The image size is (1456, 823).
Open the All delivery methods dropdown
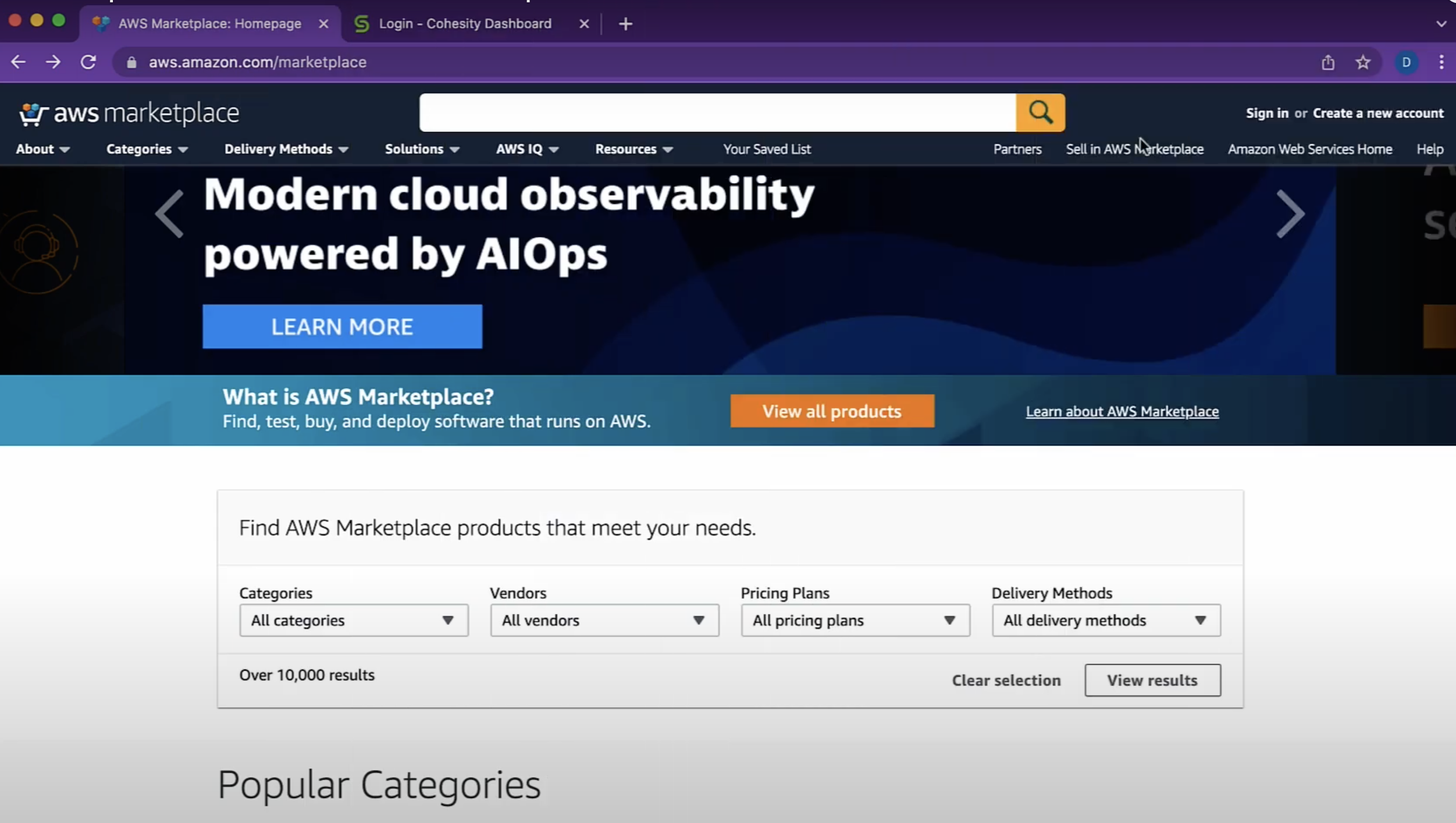(1106, 620)
